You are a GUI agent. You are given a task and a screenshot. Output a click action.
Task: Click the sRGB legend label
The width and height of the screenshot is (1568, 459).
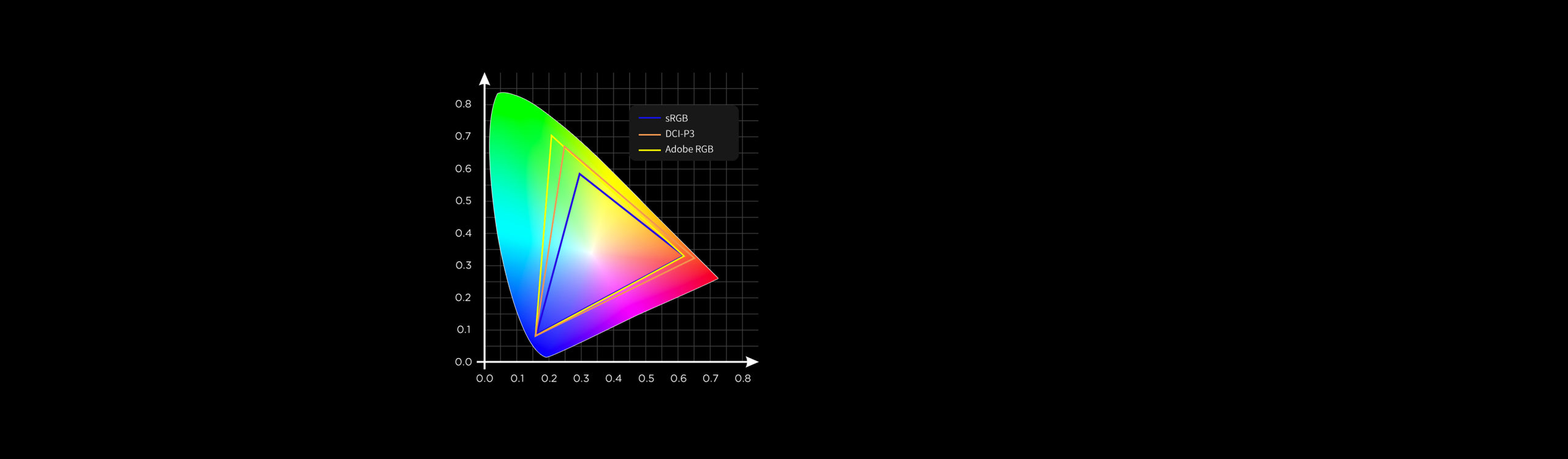676,118
